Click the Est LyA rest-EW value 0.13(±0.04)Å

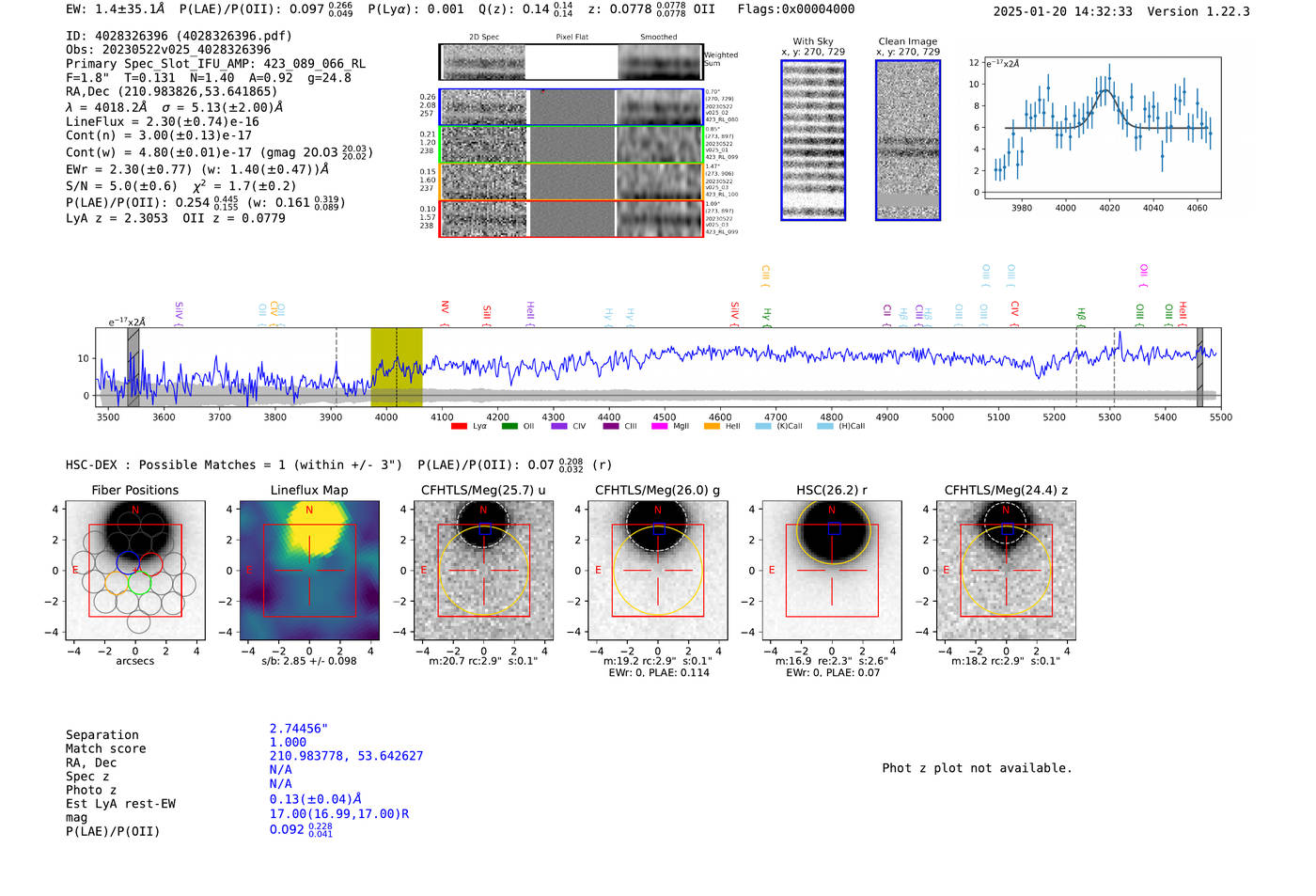point(316,799)
